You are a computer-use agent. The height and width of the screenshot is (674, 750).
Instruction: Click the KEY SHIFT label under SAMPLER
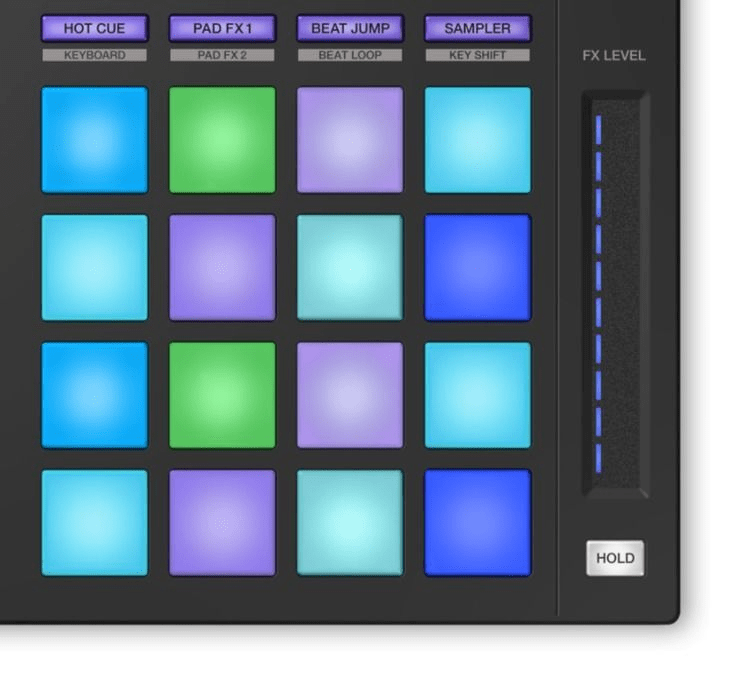point(478,55)
